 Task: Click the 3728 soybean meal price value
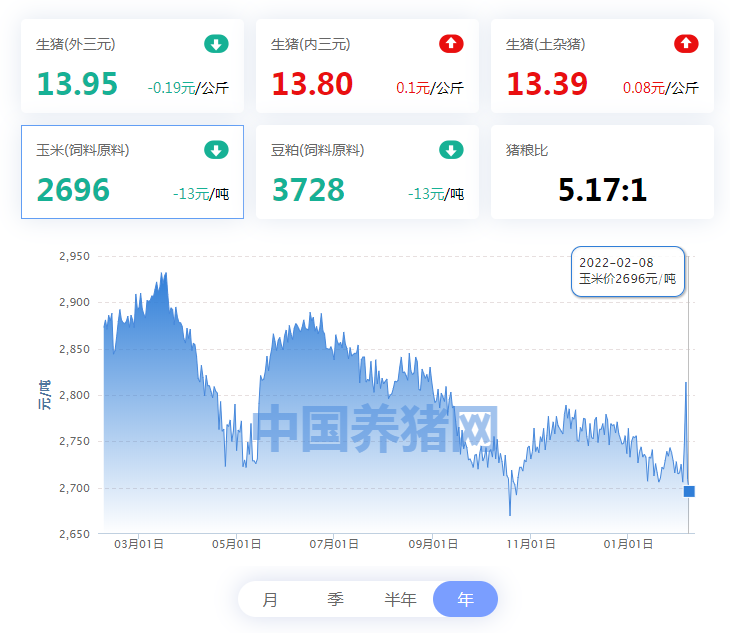[309, 190]
